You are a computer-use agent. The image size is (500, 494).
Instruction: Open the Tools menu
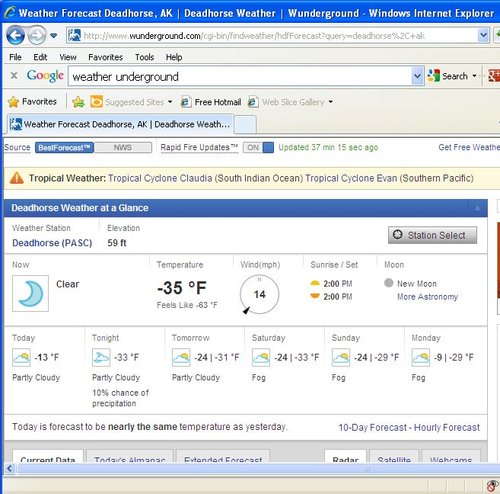pyautogui.click(x=144, y=57)
